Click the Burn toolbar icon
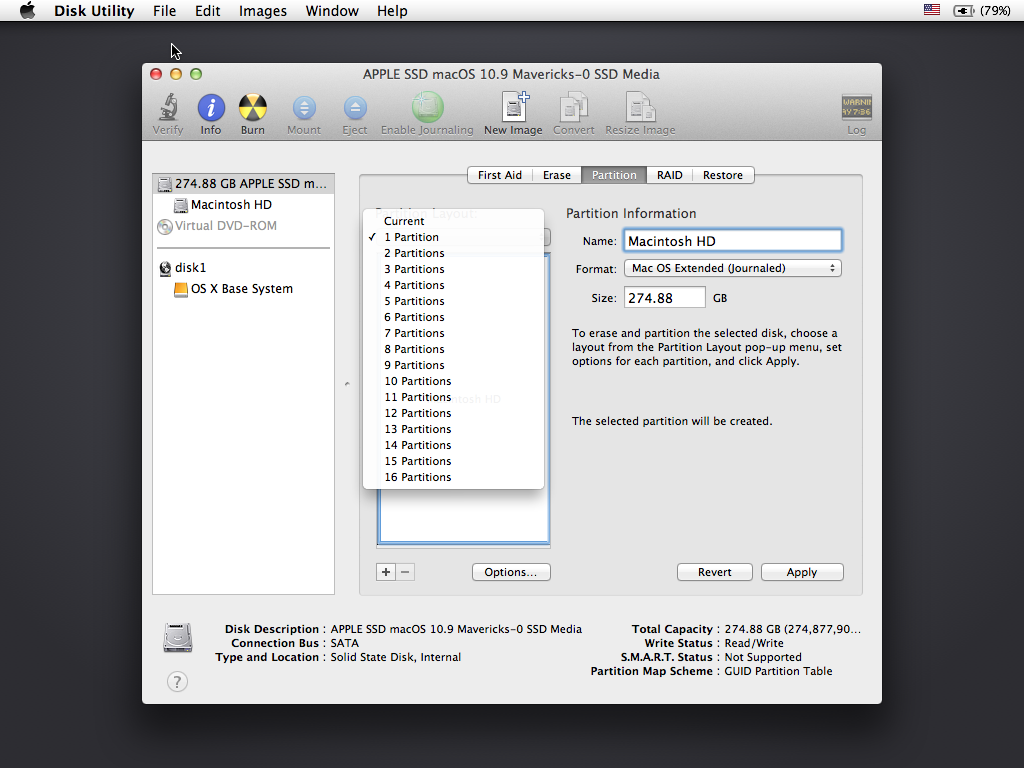The image size is (1024, 768). [253, 108]
